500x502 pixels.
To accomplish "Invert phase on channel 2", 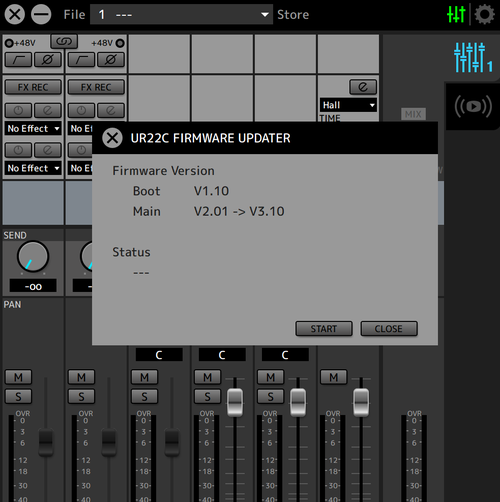I will tap(111, 60).
